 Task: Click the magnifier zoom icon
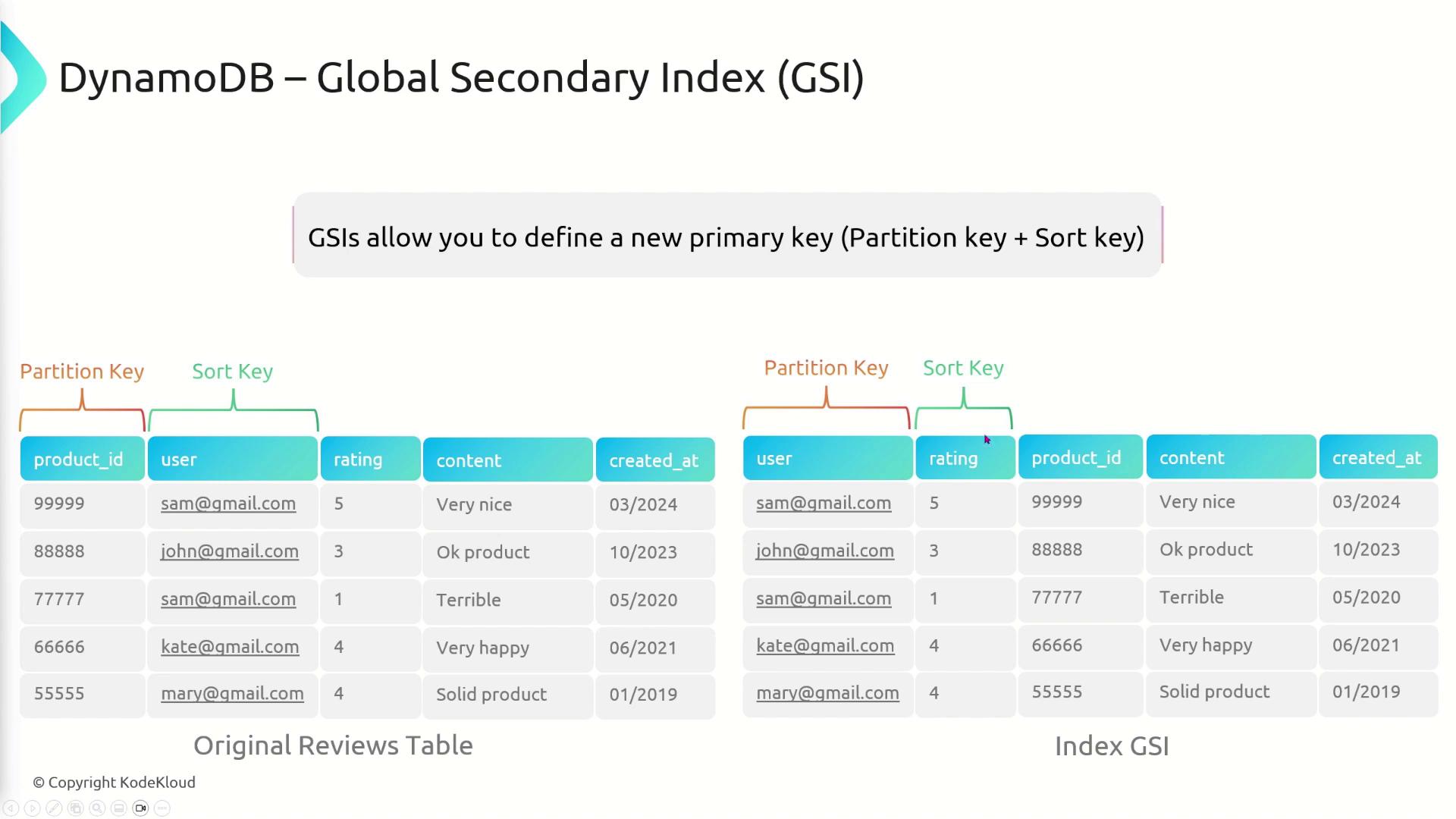97,808
